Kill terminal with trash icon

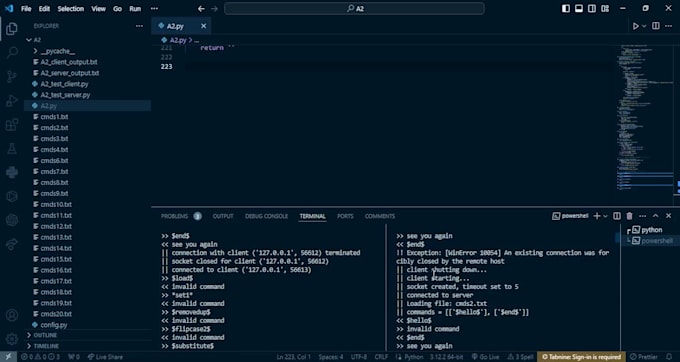coord(629,216)
